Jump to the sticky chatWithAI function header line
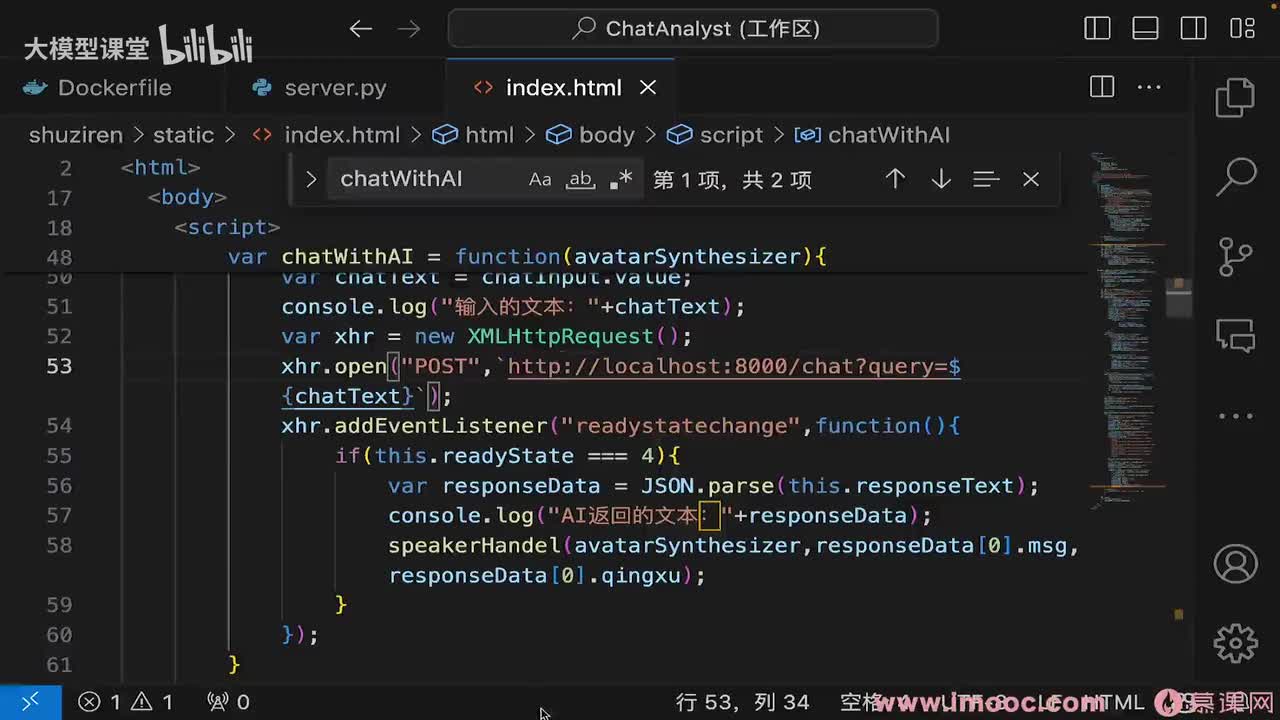Viewport: 1280px width, 720px height. (527, 257)
